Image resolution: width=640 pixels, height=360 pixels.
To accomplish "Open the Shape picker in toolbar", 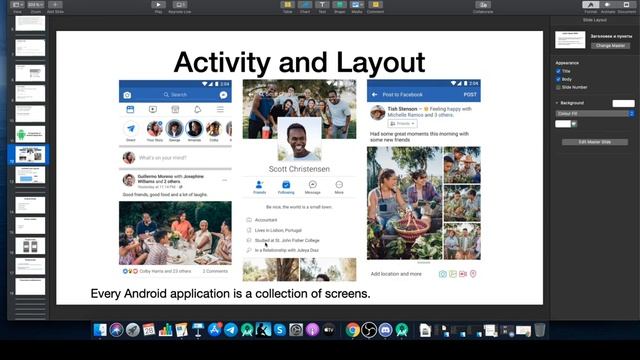I will [x=340, y=5].
